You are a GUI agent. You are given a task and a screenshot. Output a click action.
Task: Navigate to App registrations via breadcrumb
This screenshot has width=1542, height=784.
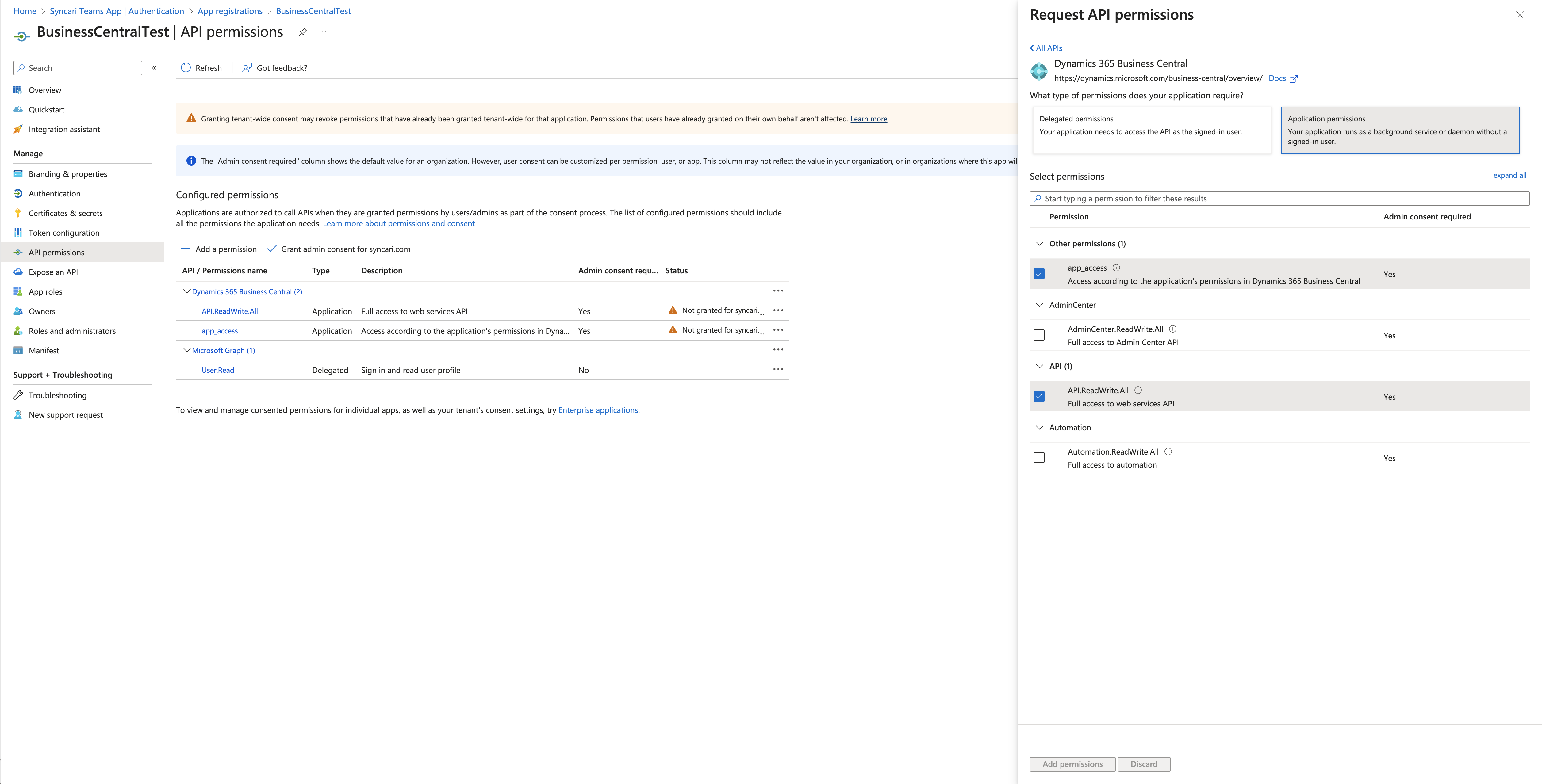(x=230, y=11)
